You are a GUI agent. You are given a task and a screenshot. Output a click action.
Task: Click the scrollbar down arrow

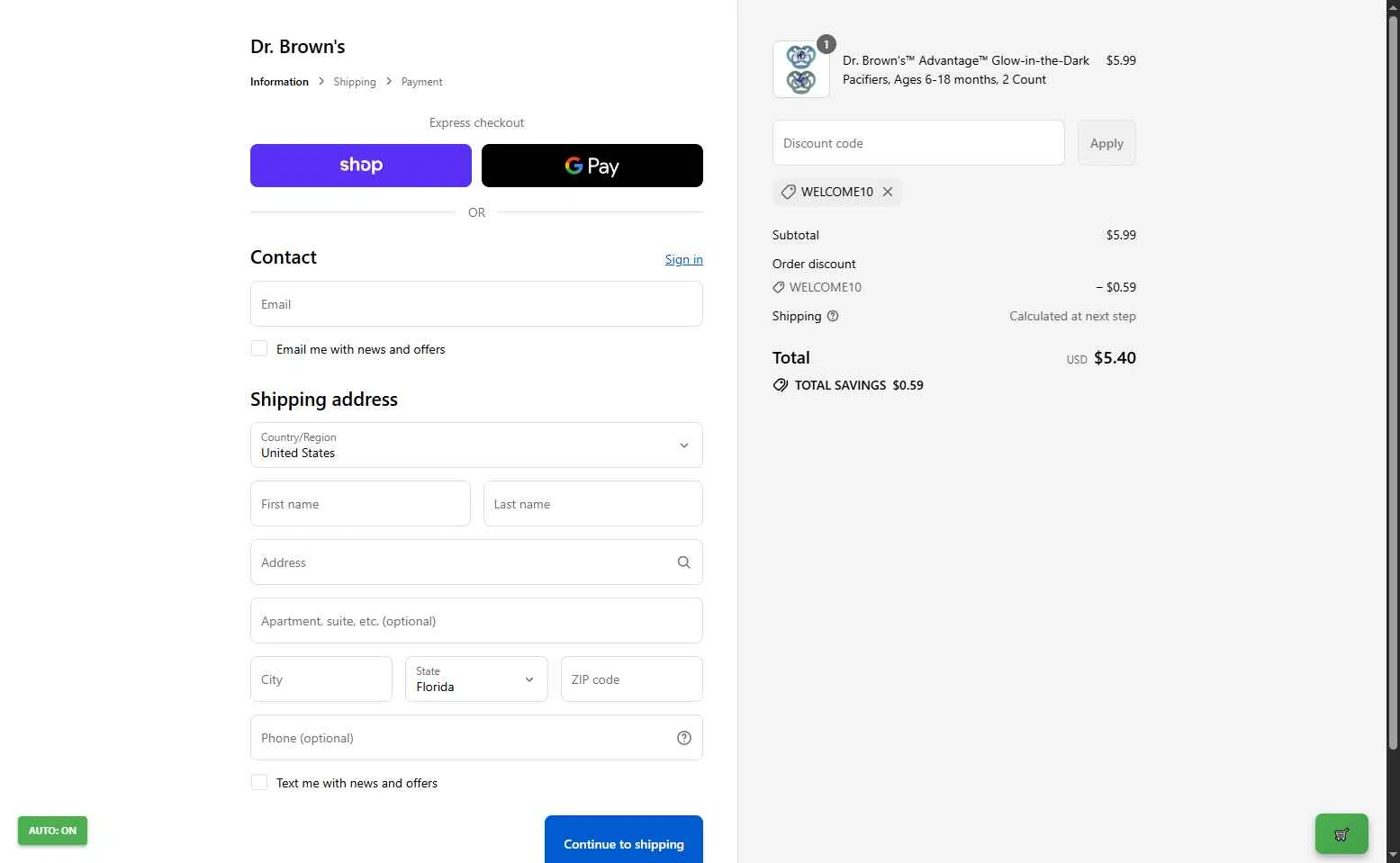pyautogui.click(x=1393, y=855)
